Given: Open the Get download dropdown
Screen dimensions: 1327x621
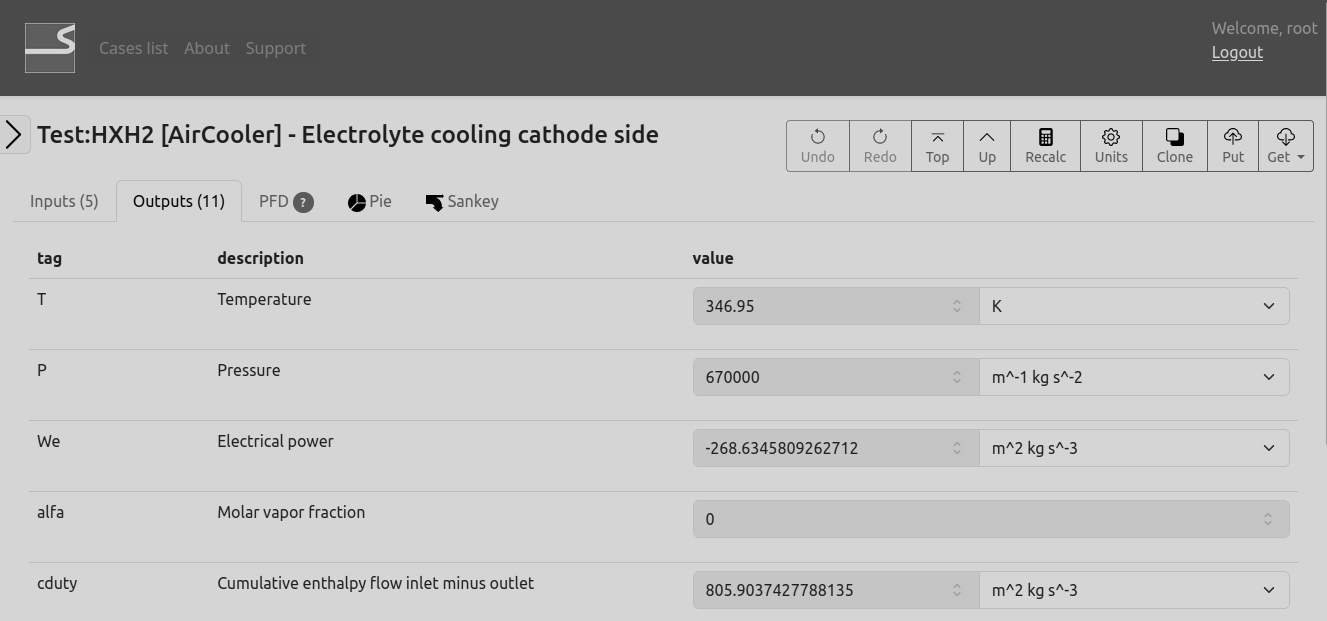Looking at the screenshot, I should (x=1285, y=146).
